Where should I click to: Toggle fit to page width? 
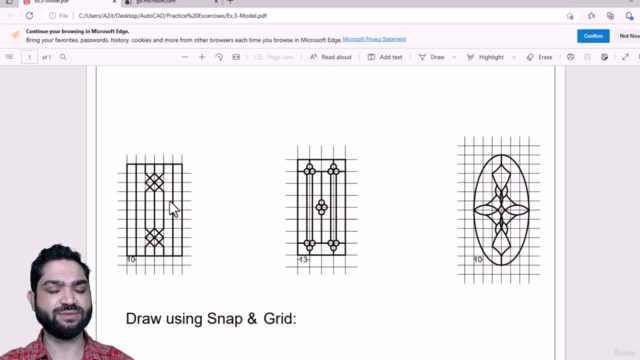[x=236, y=57]
